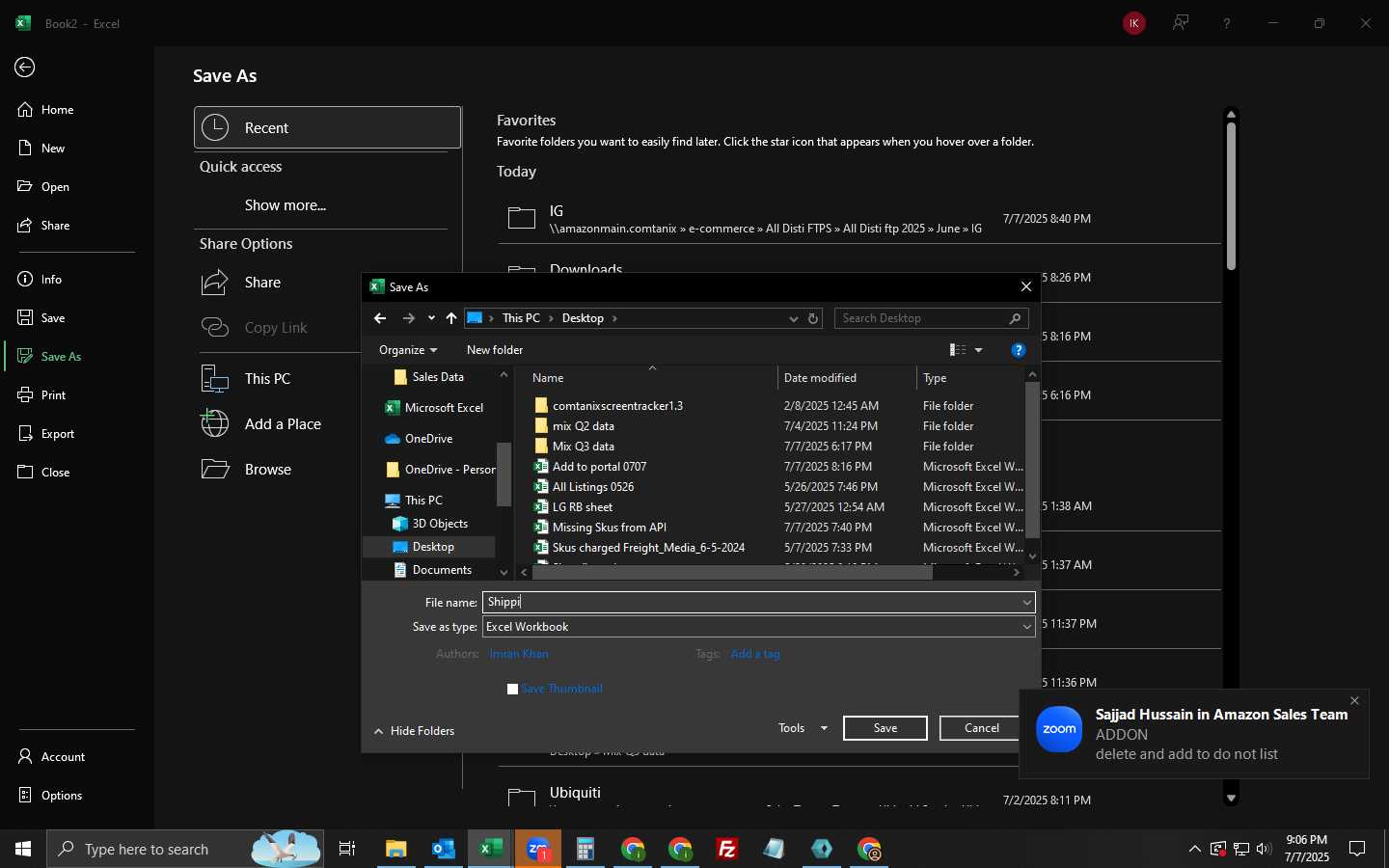Click forward arrow in Save As dialog
This screenshot has height=868, width=1389.
pos(409,318)
